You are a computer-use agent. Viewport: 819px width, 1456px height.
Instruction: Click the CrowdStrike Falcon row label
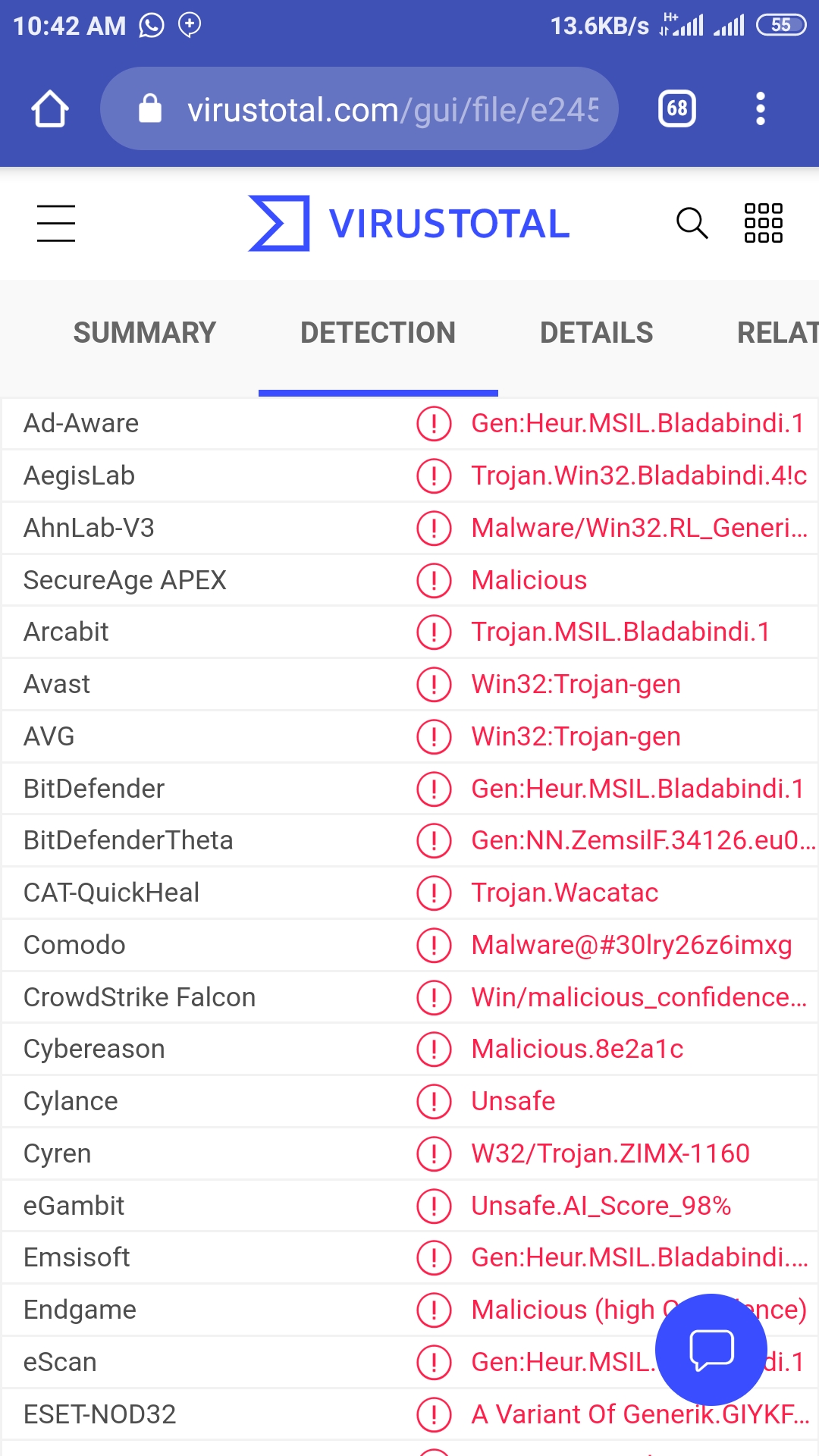pyautogui.click(x=140, y=997)
